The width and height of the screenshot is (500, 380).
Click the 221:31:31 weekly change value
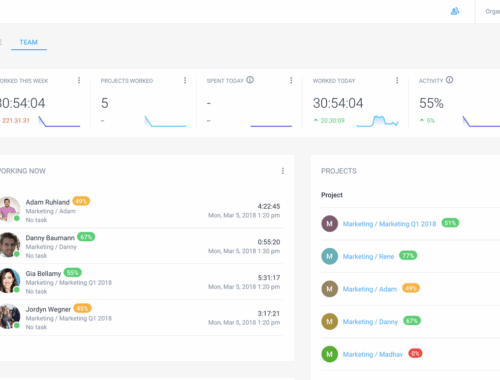pyautogui.click(x=16, y=121)
